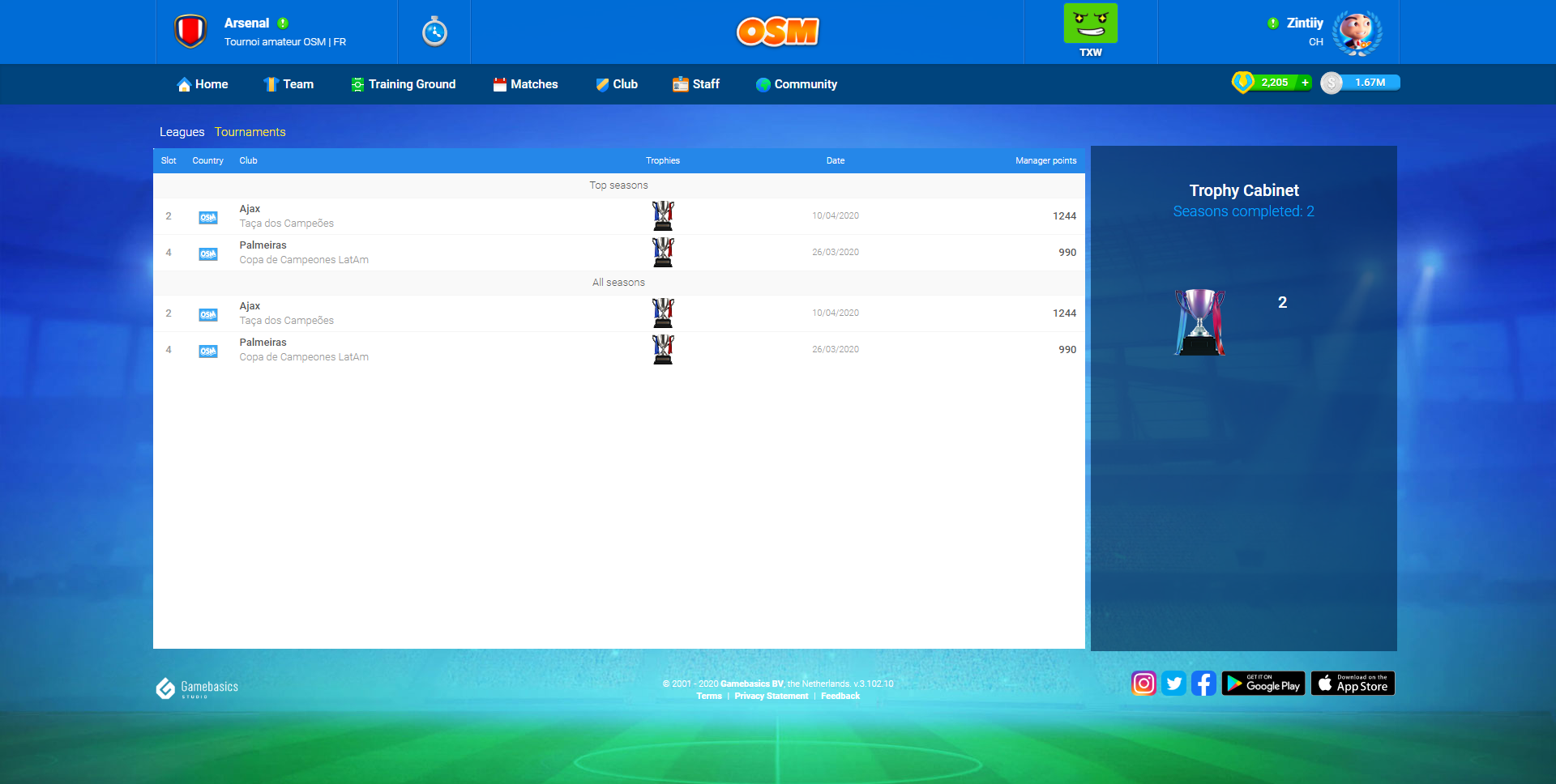Click Palmeiras under All seasons
This screenshot has height=784, width=1556.
pyautogui.click(x=263, y=343)
